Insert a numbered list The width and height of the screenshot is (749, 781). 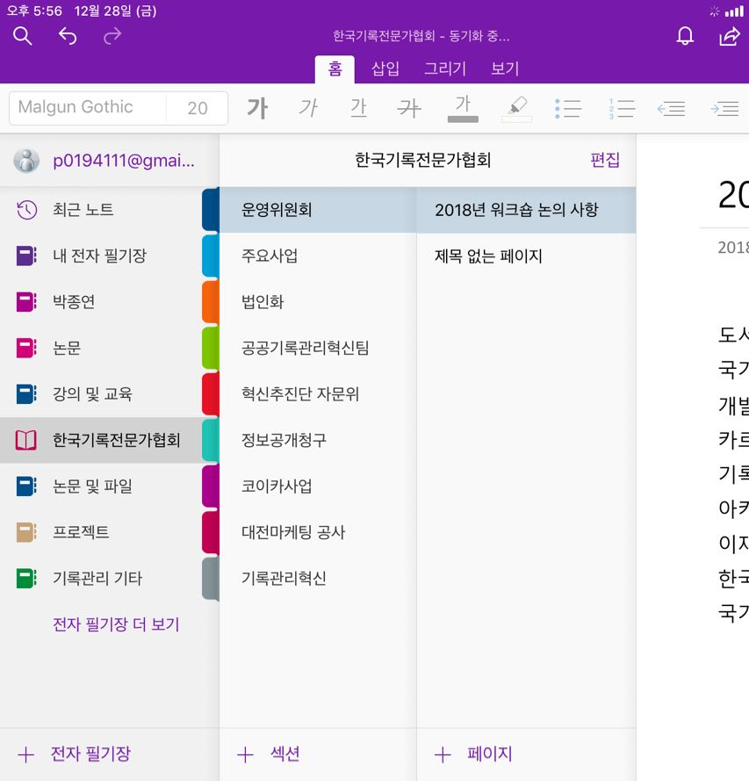[622, 109]
